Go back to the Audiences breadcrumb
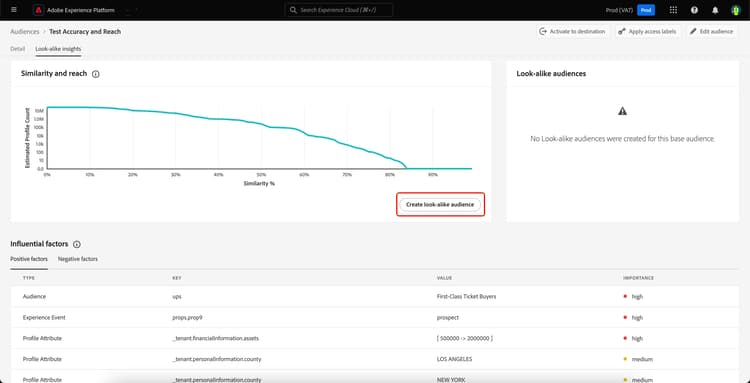 coord(25,32)
